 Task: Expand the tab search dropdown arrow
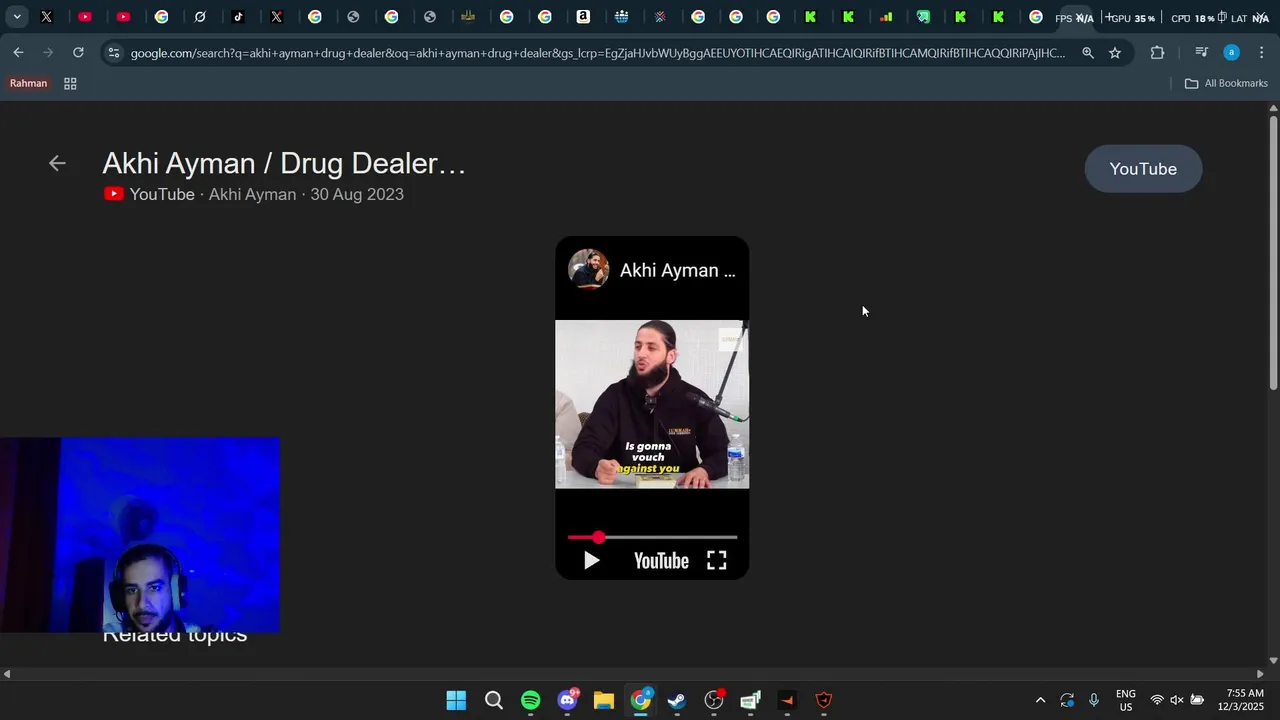click(x=17, y=17)
